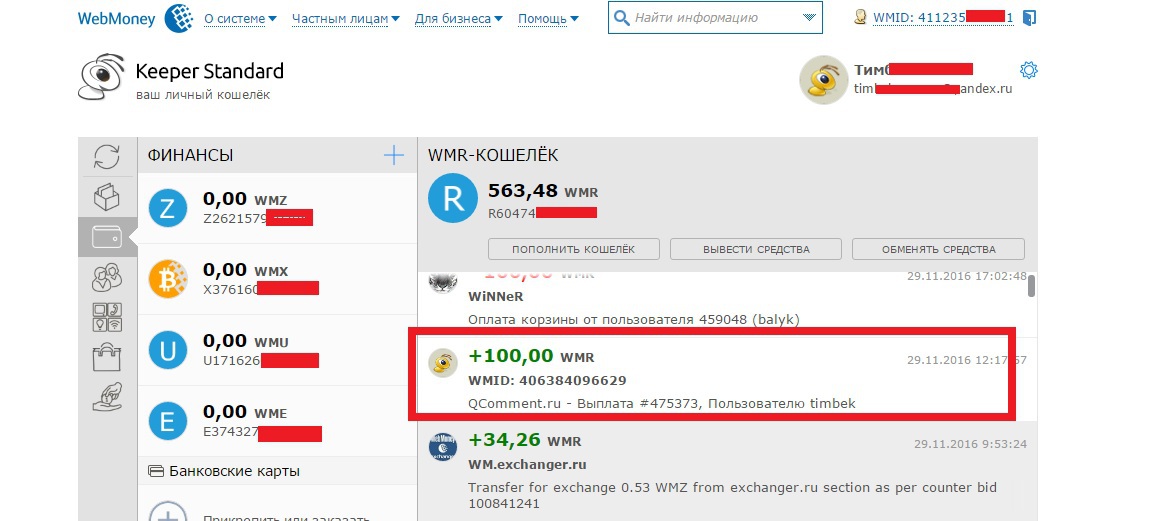1151x521 pixels.
Task: Click the +100,00 WMR amount
Action: (531, 357)
